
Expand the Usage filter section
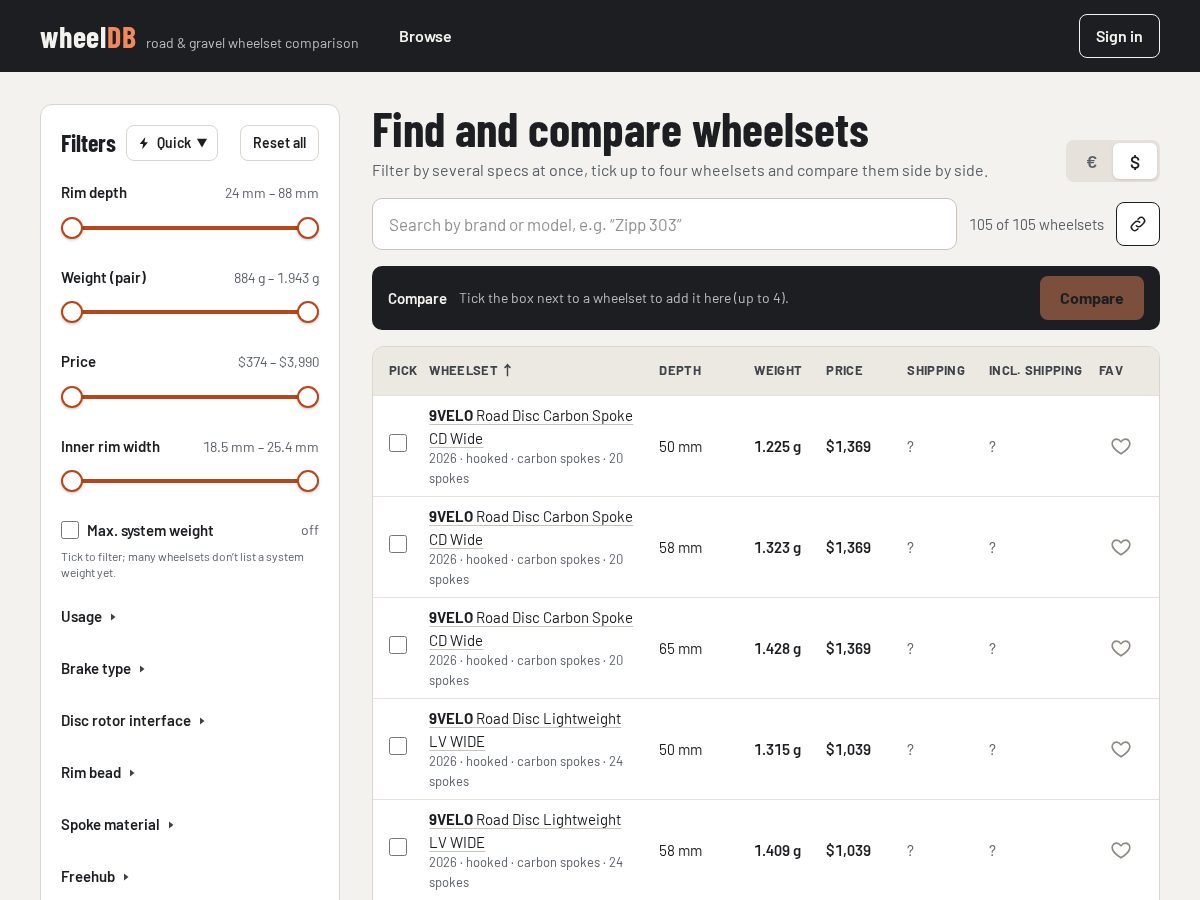[x=89, y=617]
